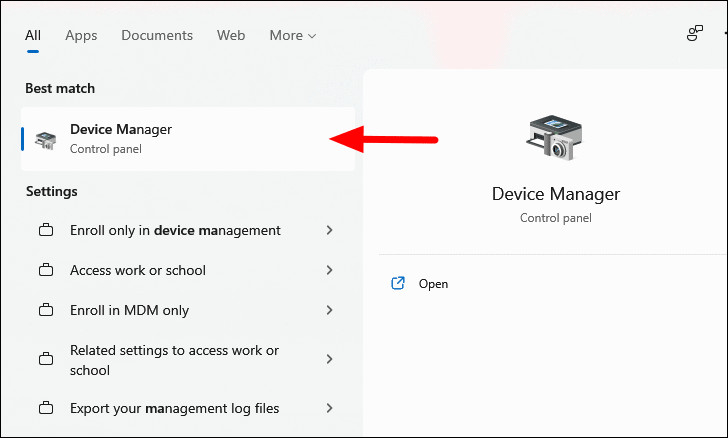This screenshot has width=728, height=438.
Task: Click briefcase icon beside Enroll in MDM only
Action: [x=46, y=310]
